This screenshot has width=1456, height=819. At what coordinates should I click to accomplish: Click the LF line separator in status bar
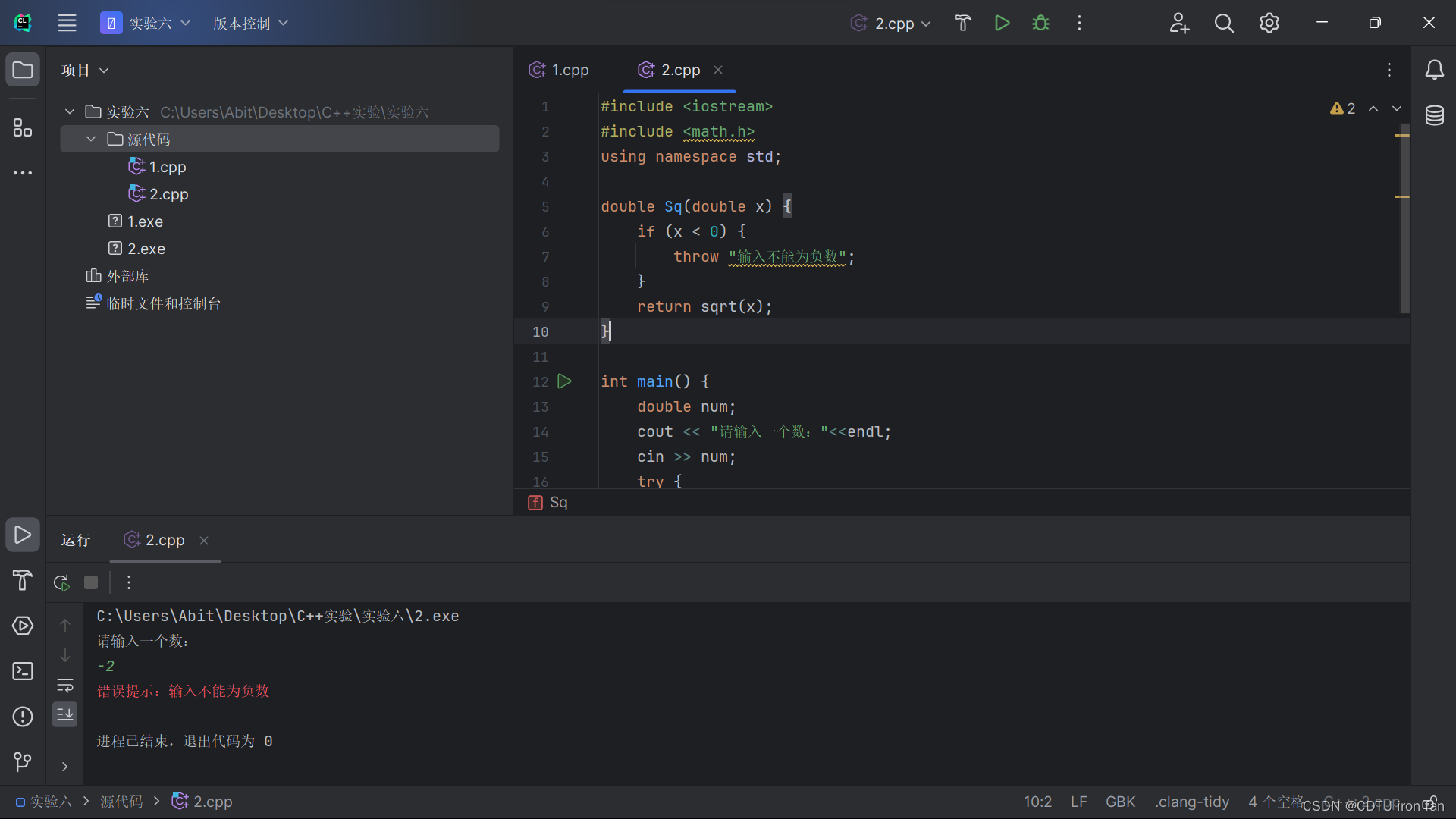coord(1078,802)
